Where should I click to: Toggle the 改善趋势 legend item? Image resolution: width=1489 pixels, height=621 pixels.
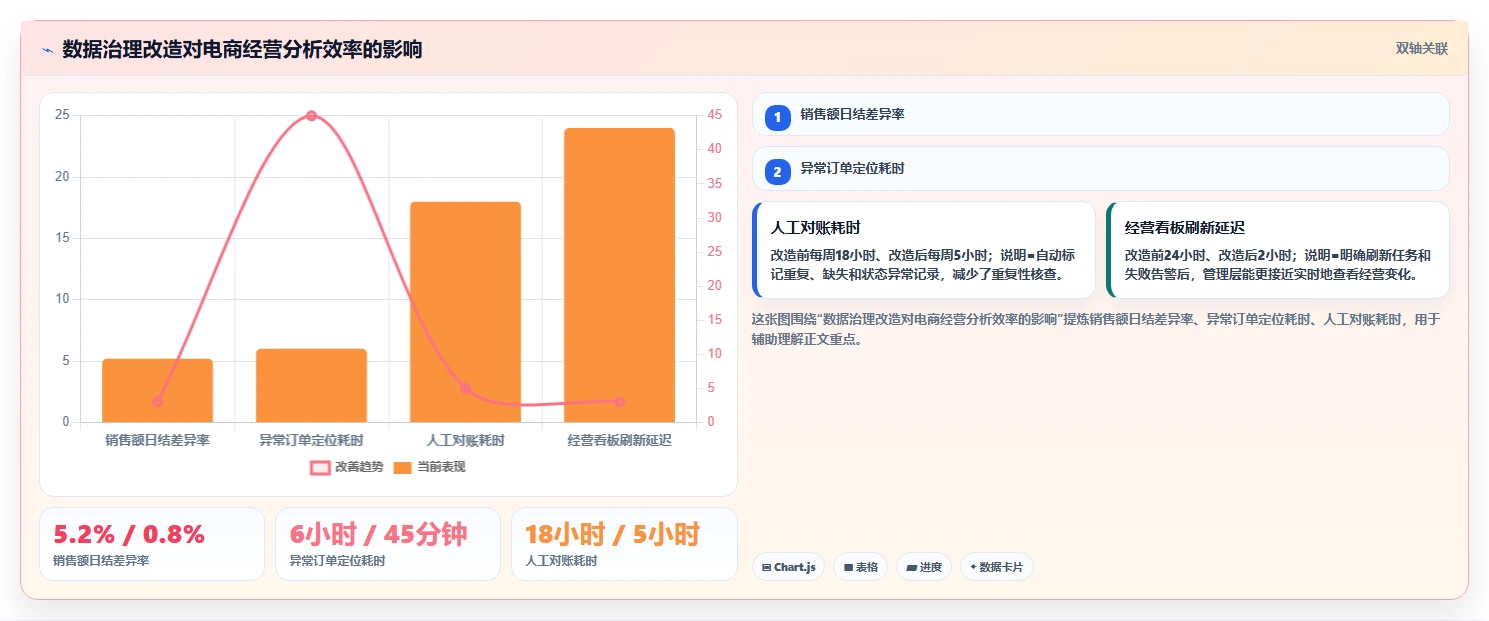pyautogui.click(x=346, y=467)
